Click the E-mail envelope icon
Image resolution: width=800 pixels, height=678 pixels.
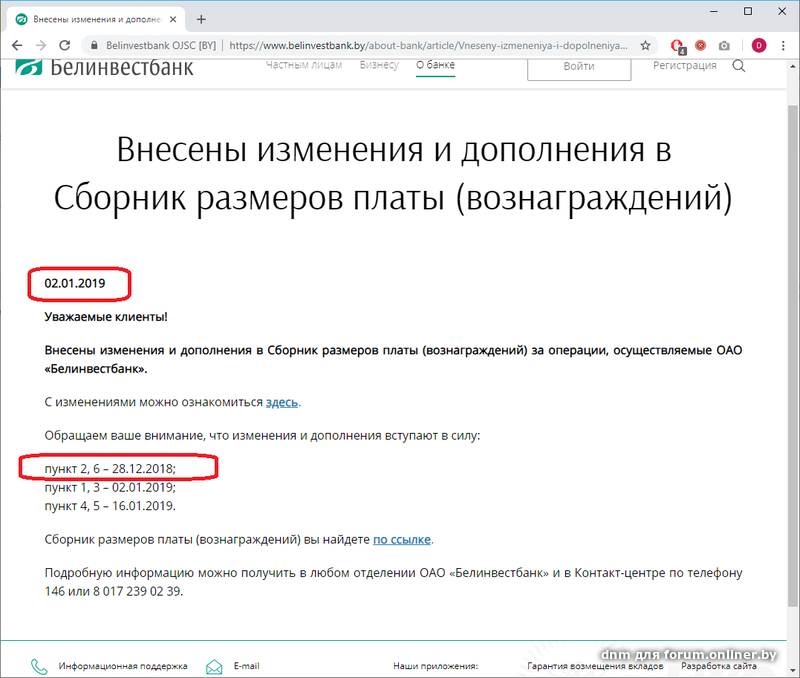(x=213, y=666)
